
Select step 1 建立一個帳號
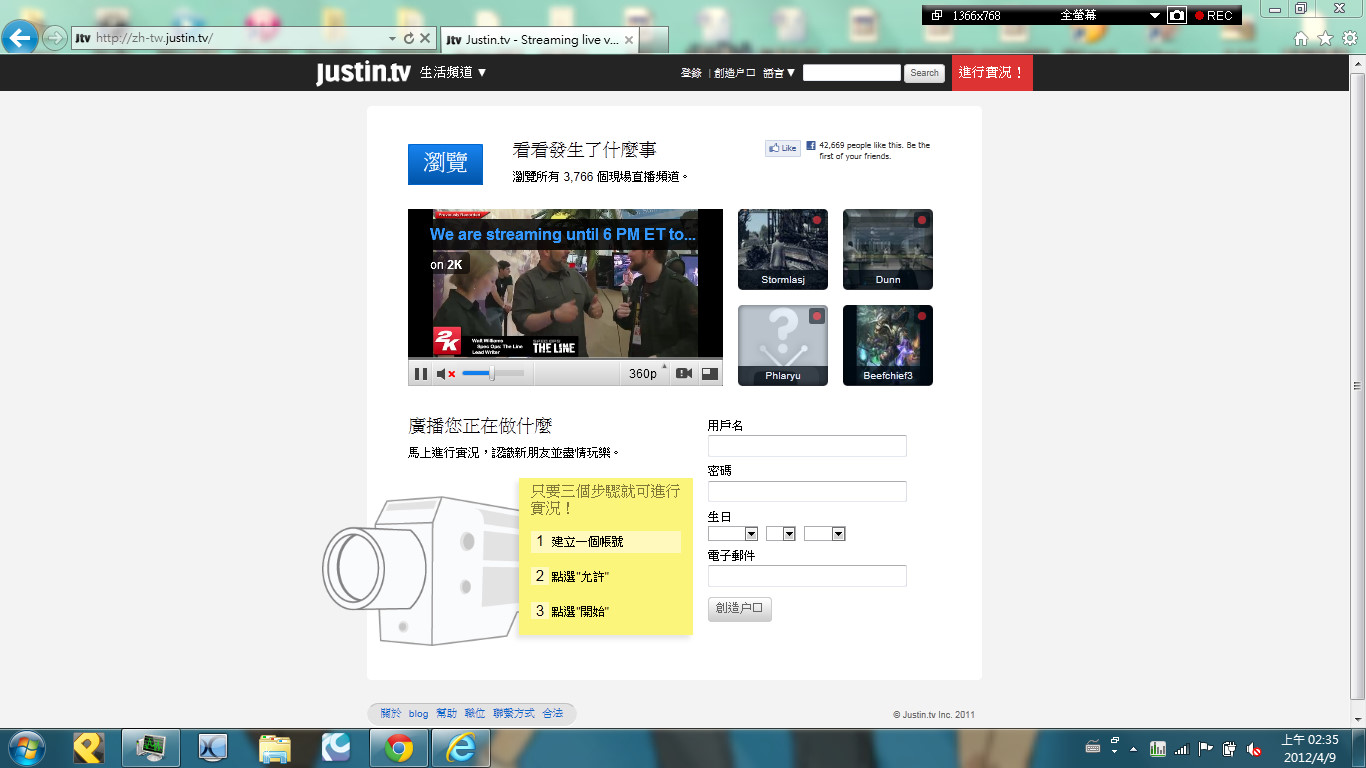point(606,541)
